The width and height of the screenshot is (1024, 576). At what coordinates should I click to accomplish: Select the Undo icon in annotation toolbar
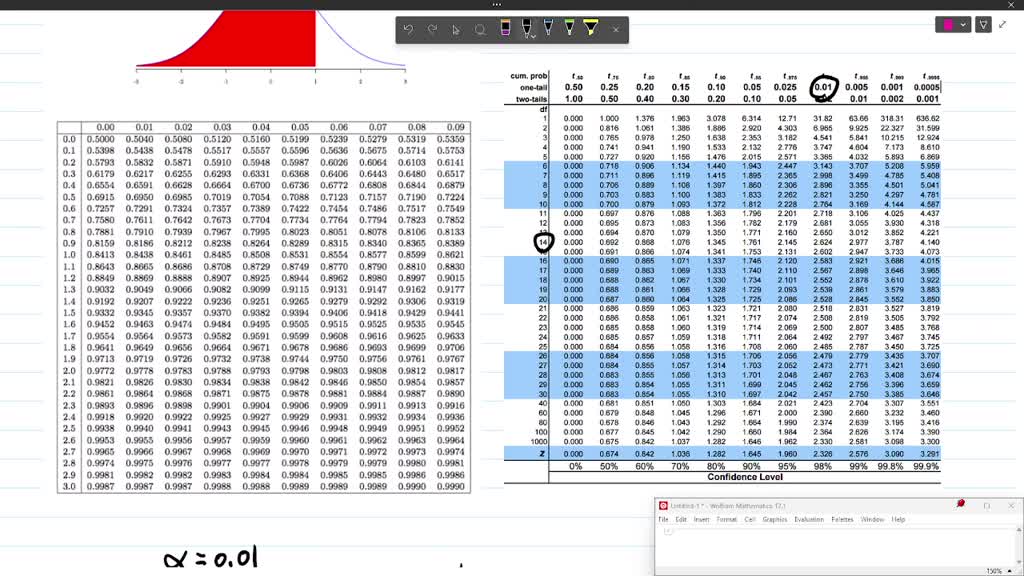407,29
